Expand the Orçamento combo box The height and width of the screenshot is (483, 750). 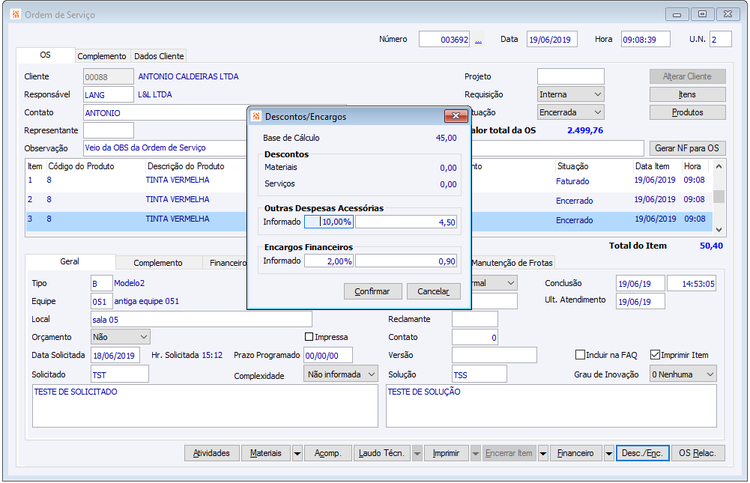click(x=143, y=337)
